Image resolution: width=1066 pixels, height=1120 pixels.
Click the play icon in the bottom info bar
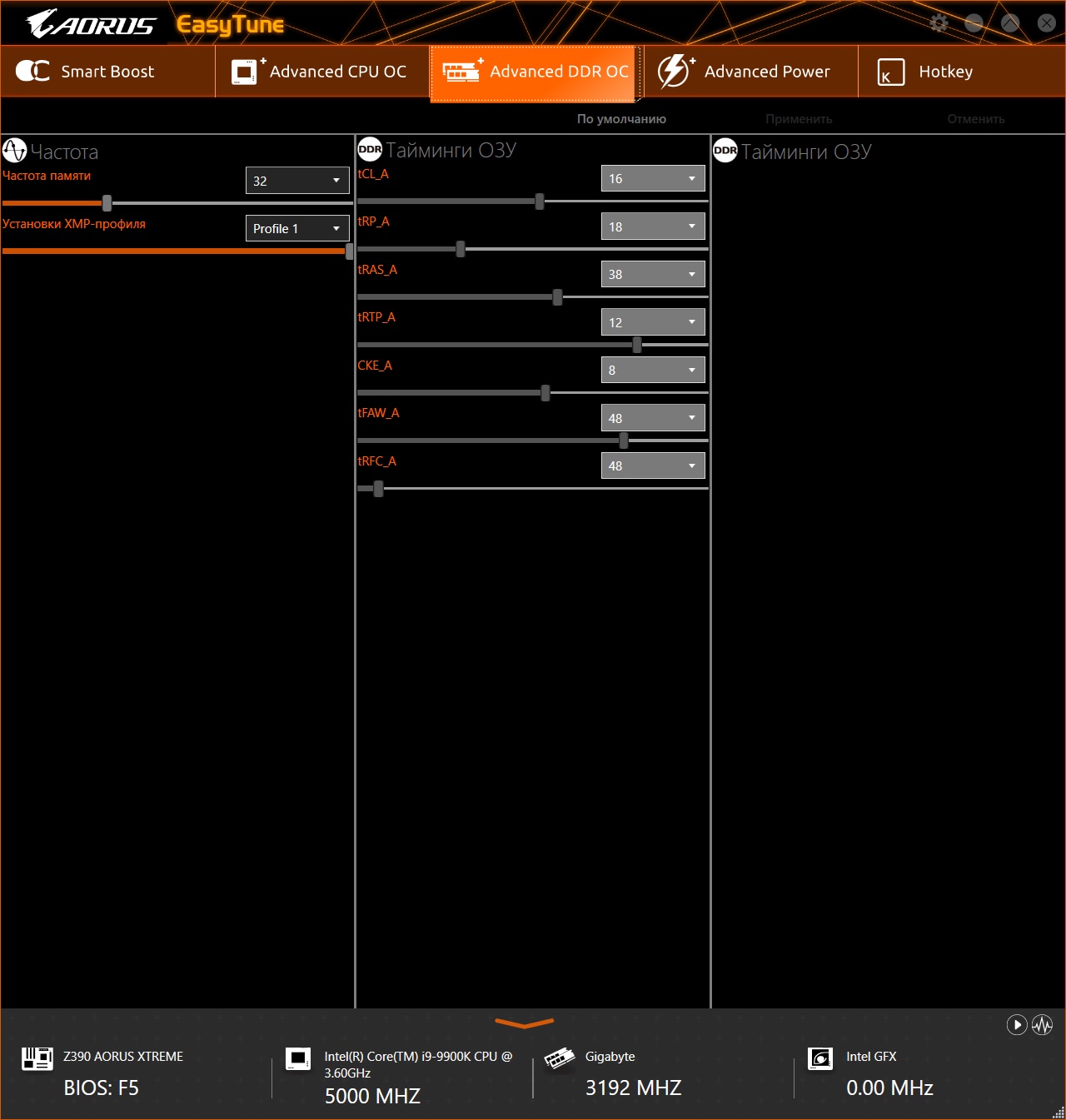(1017, 1024)
